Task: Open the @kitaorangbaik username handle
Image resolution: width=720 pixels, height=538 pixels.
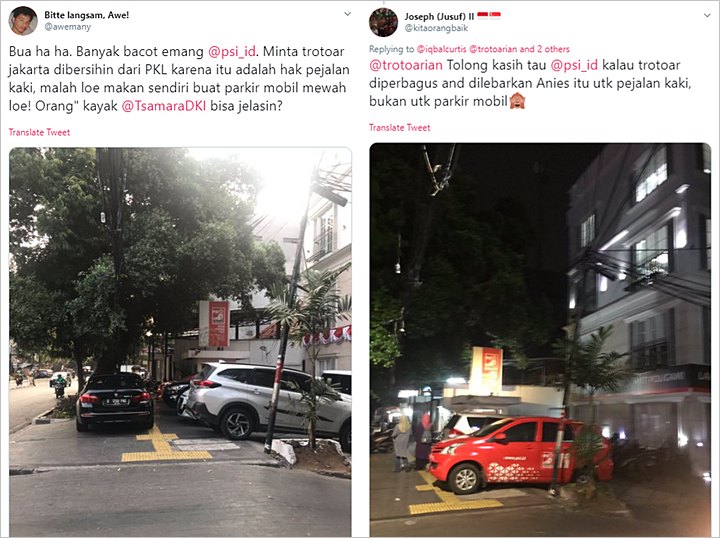Action: click(x=436, y=28)
